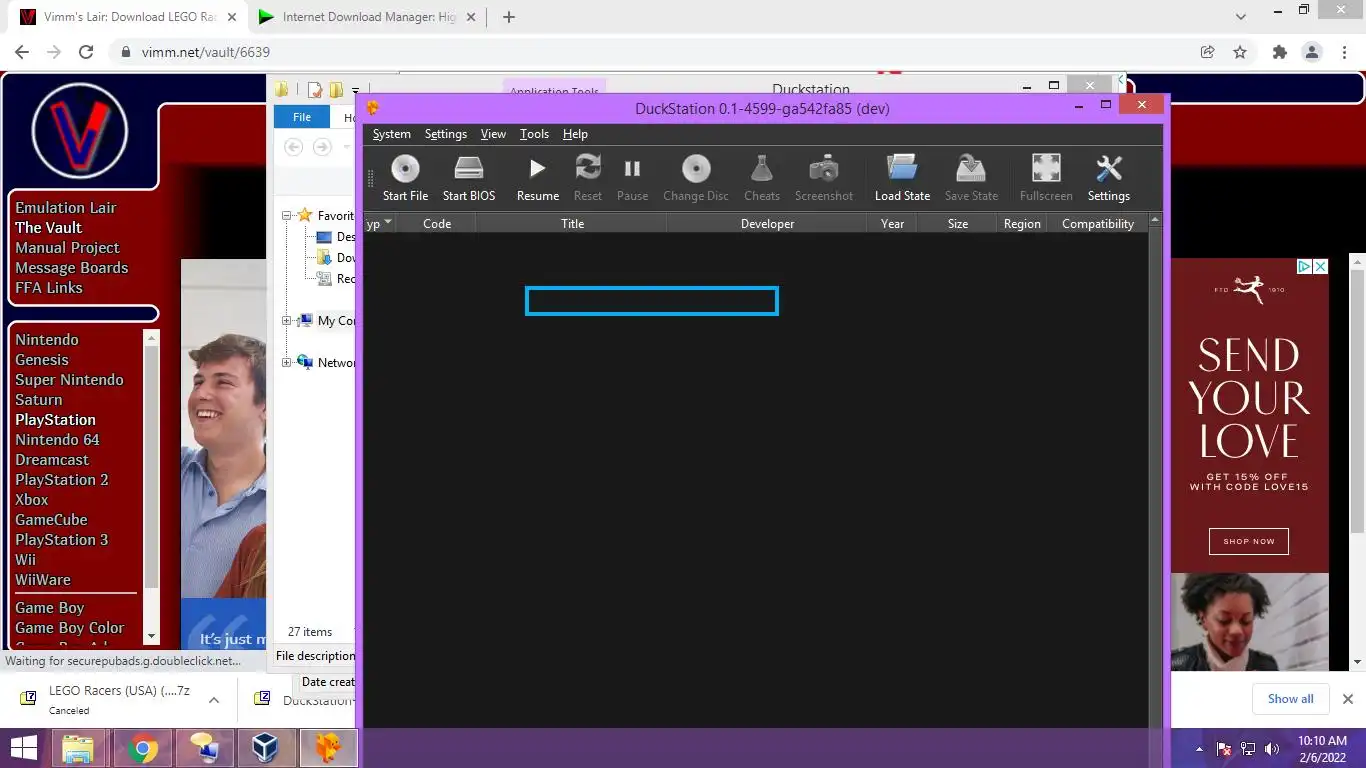This screenshot has width=1366, height=768.
Task: Open Chrome extensions puzzle icon
Action: click(1279, 52)
